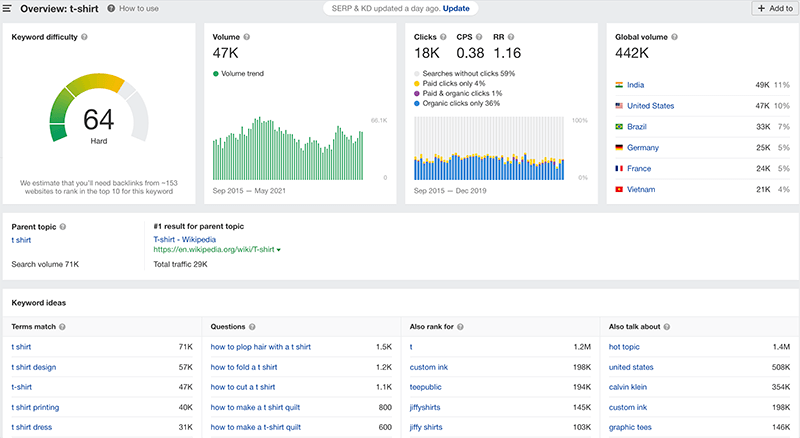Click the green Volume trend legend dot
This screenshot has width=800, height=438.
216,73
